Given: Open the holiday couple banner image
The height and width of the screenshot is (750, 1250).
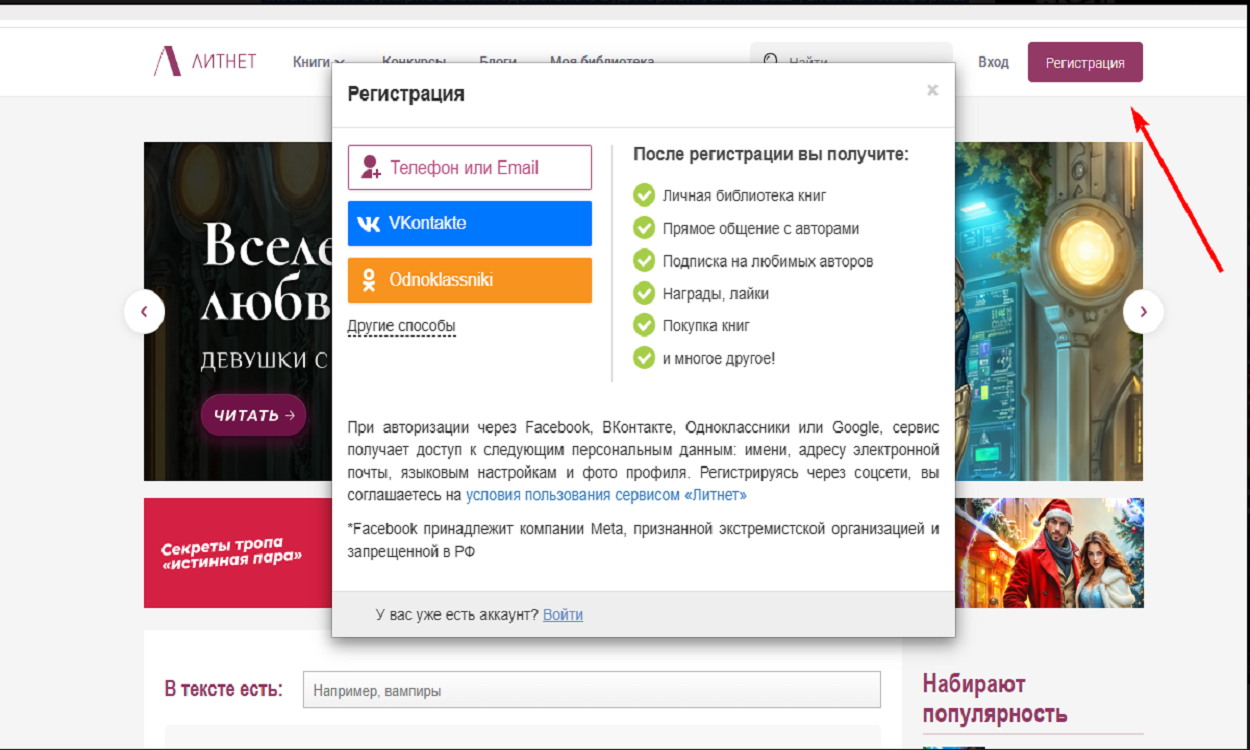Looking at the screenshot, I should tap(1049, 553).
